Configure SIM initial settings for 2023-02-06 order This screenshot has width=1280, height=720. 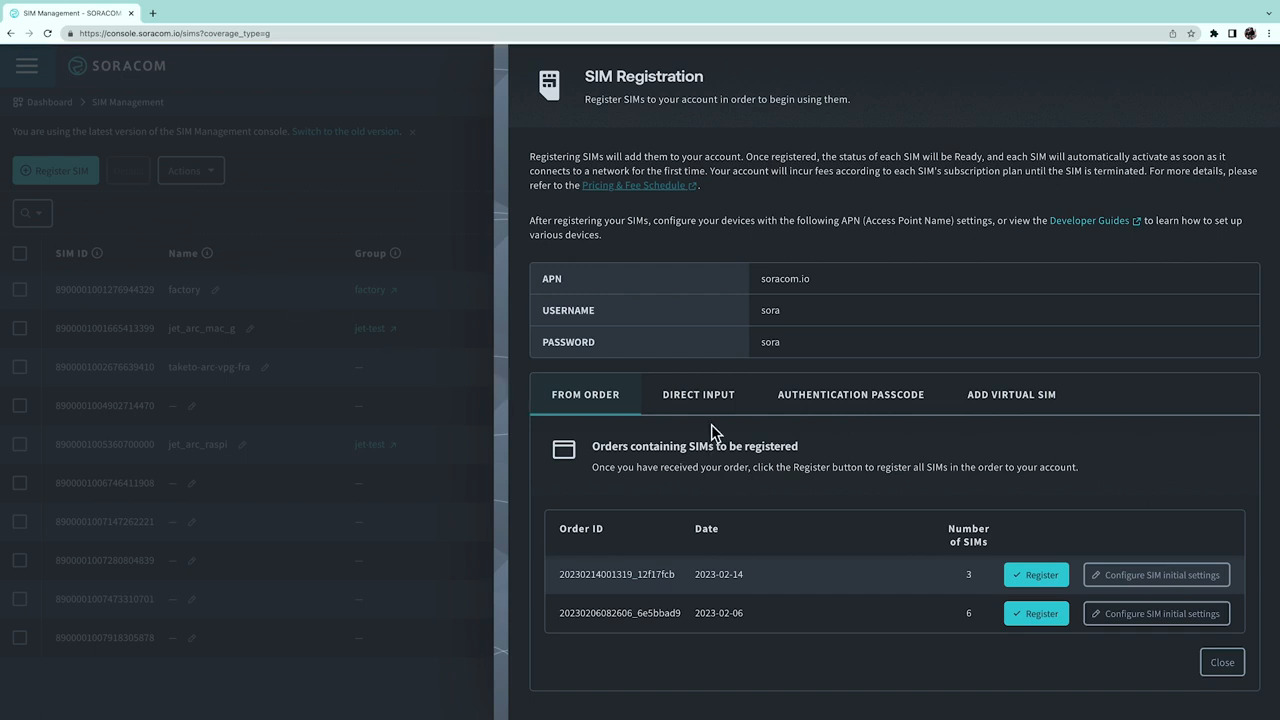pos(1156,614)
